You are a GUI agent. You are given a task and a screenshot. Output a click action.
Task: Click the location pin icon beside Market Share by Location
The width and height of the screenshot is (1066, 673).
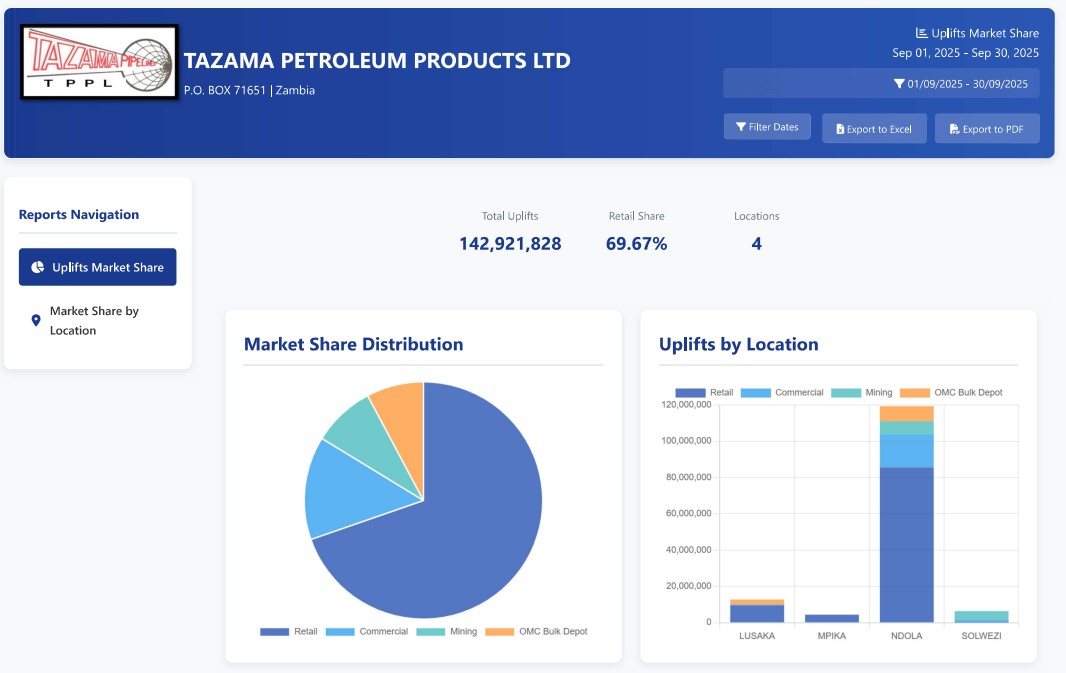click(35, 320)
